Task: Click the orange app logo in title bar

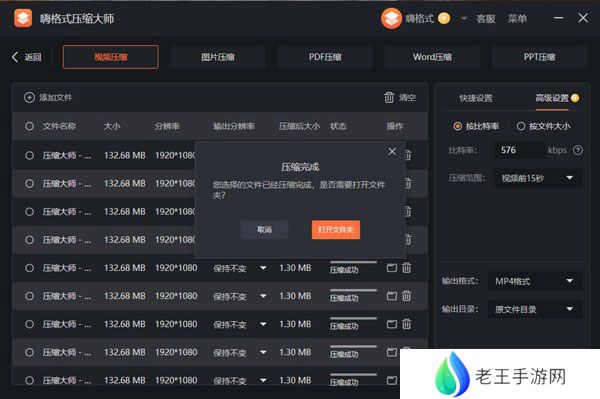Action: [23, 18]
